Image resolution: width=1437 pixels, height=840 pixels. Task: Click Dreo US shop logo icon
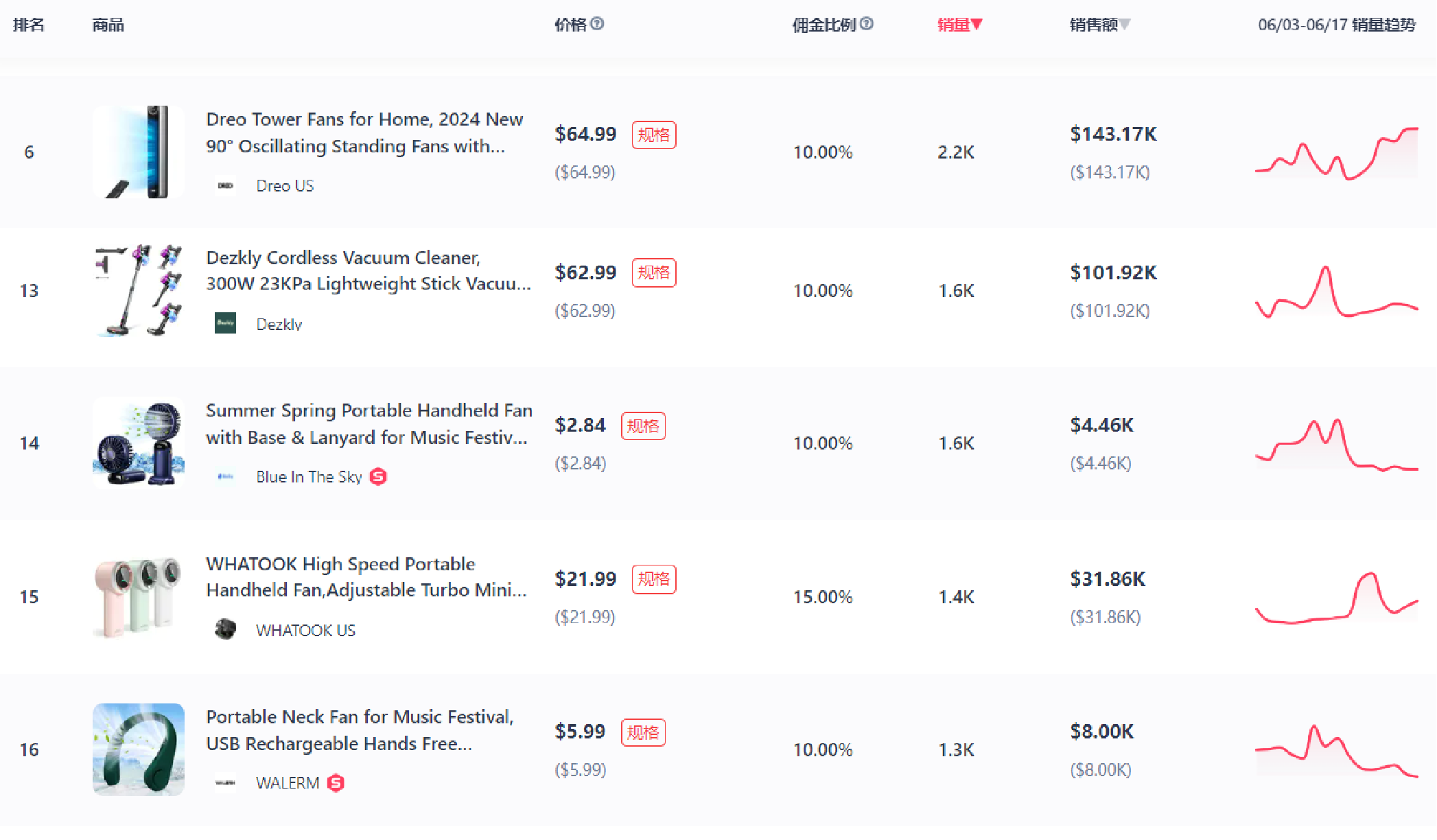pos(225,186)
